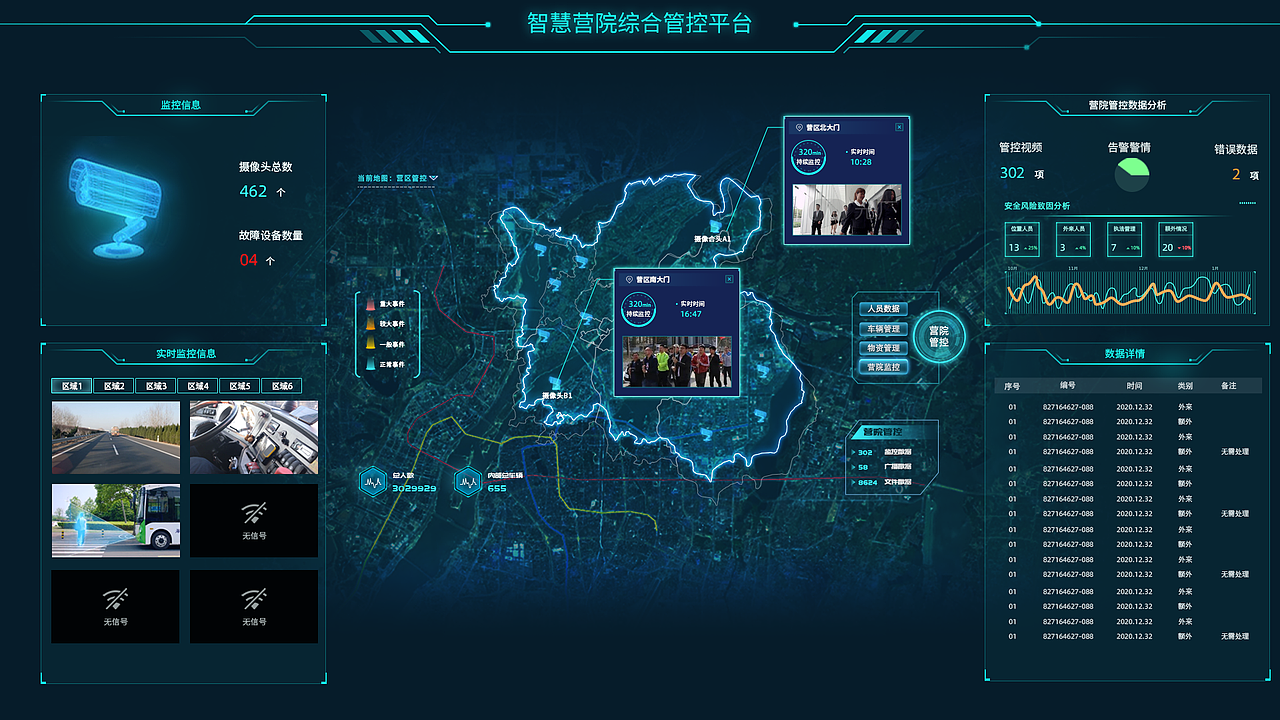Toggle visibility of 较大事件 events layer
The height and width of the screenshot is (720, 1280).
pos(370,323)
